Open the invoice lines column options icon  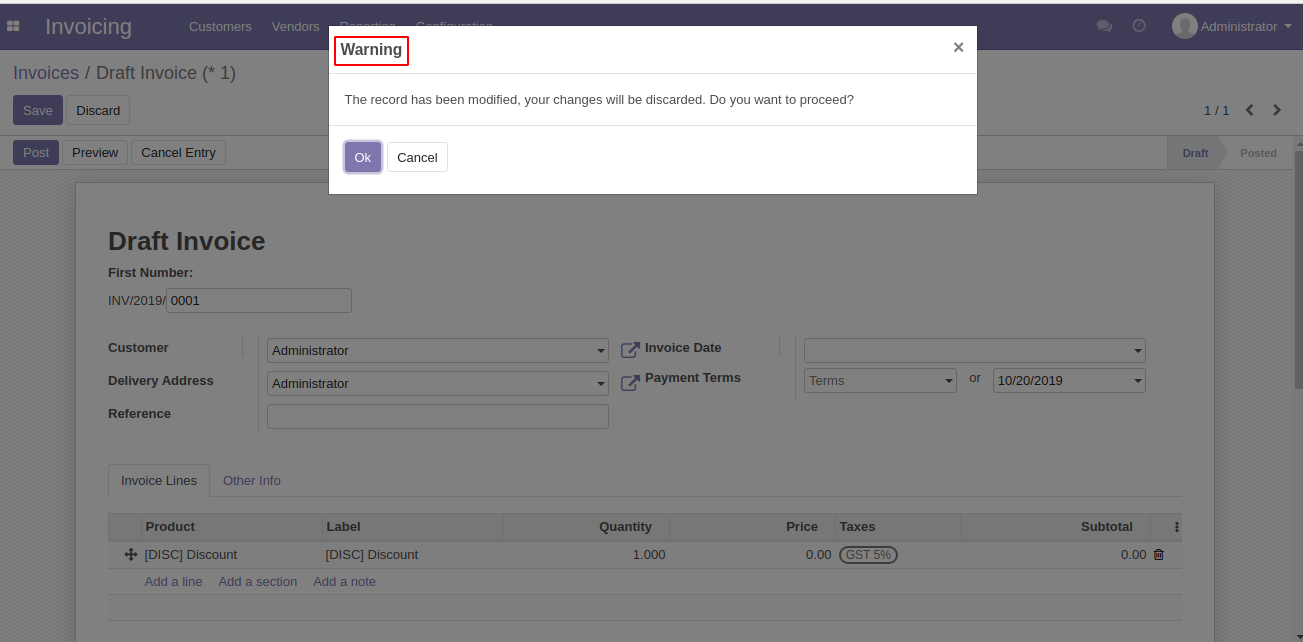(1176, 527)
